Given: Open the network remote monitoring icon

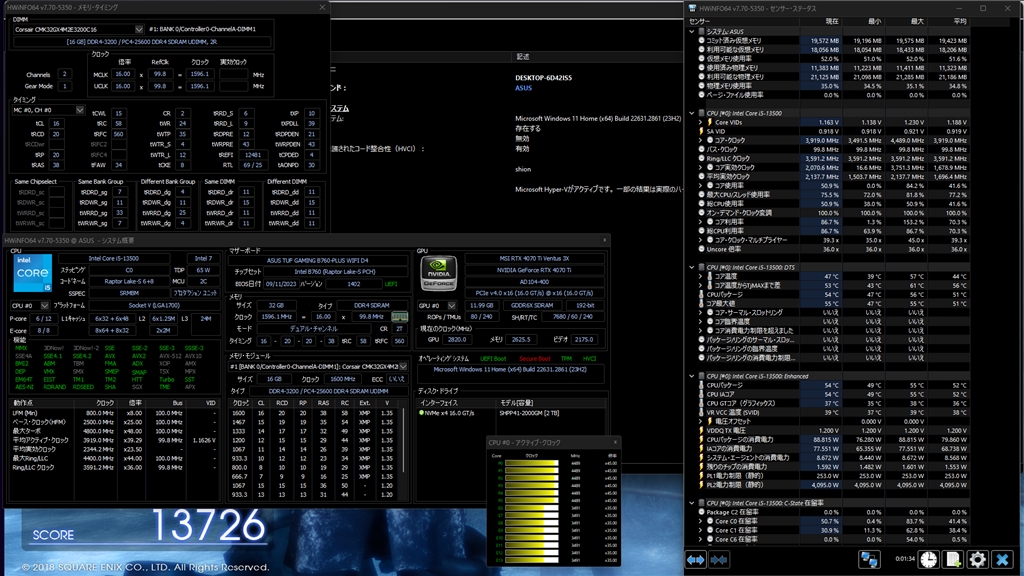Looking at the screenshot, I should click(869, 560).
